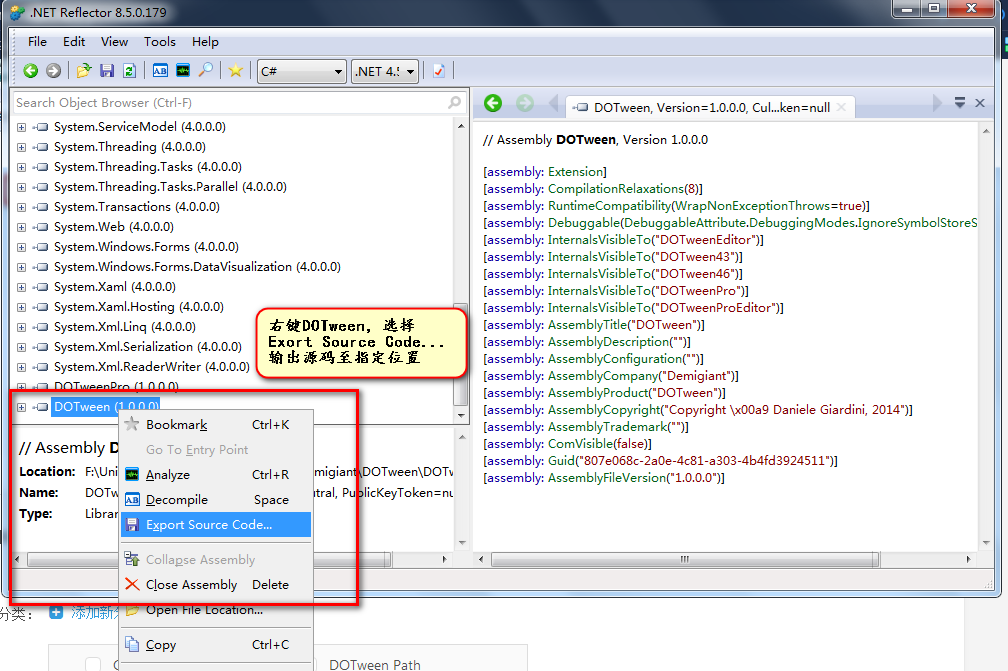Viewport: 1008px width, 671px height.
Task: Click the ComVisible attribute link
Action: coord(581,444)
